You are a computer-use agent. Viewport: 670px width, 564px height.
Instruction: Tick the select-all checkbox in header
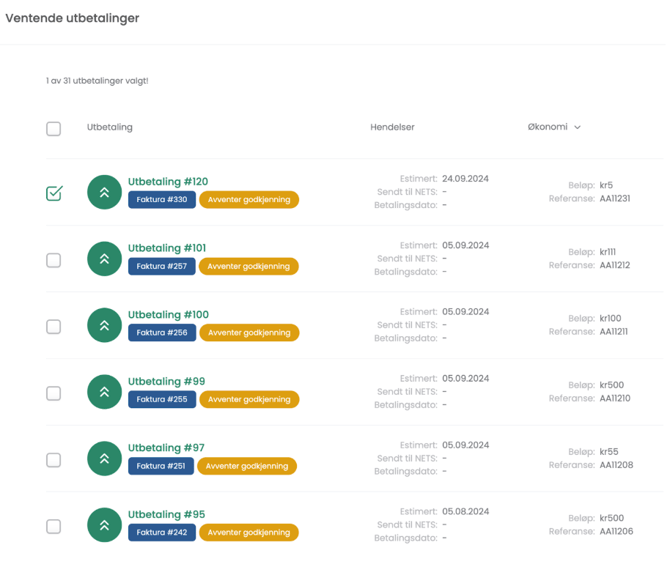(54, 128)
